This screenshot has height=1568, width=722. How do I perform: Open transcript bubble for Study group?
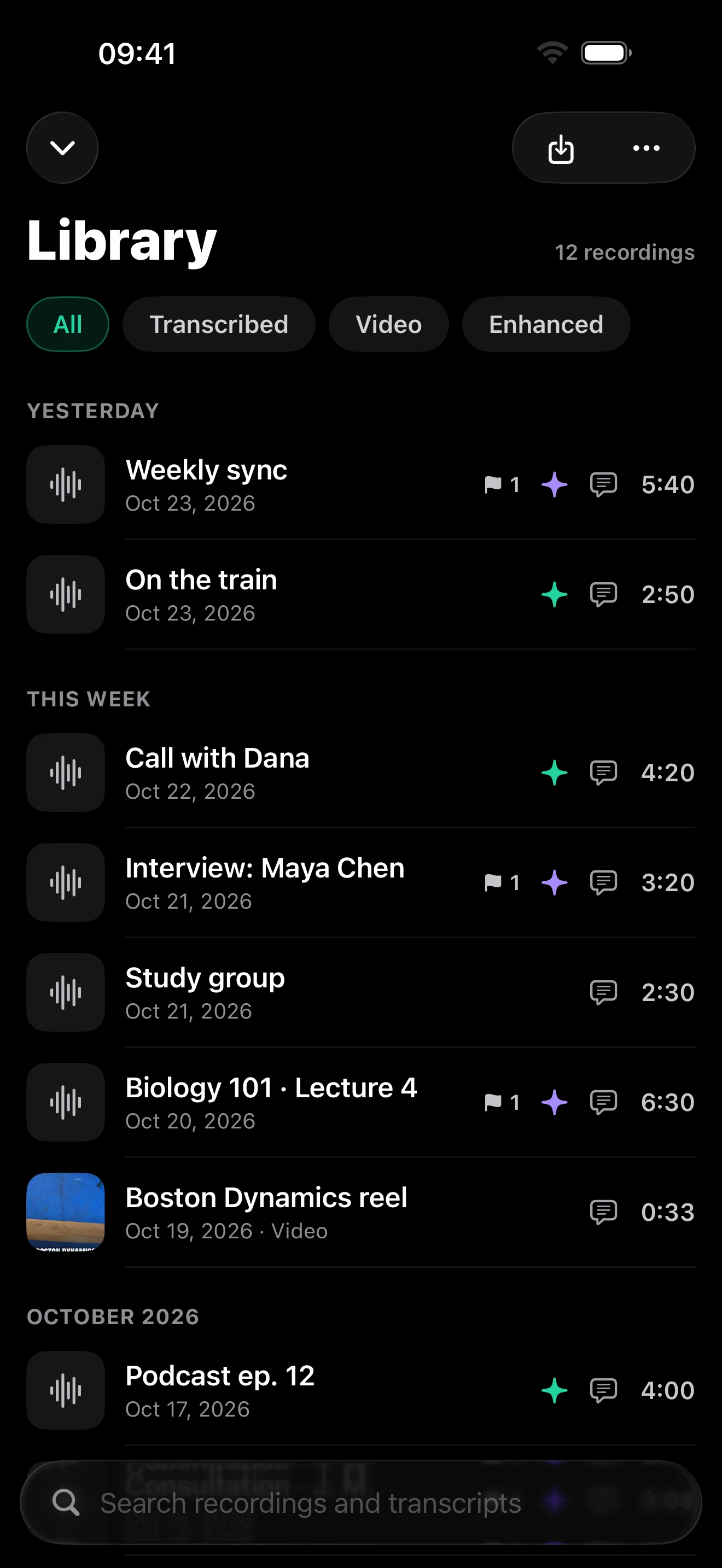(x=603, y=992)
